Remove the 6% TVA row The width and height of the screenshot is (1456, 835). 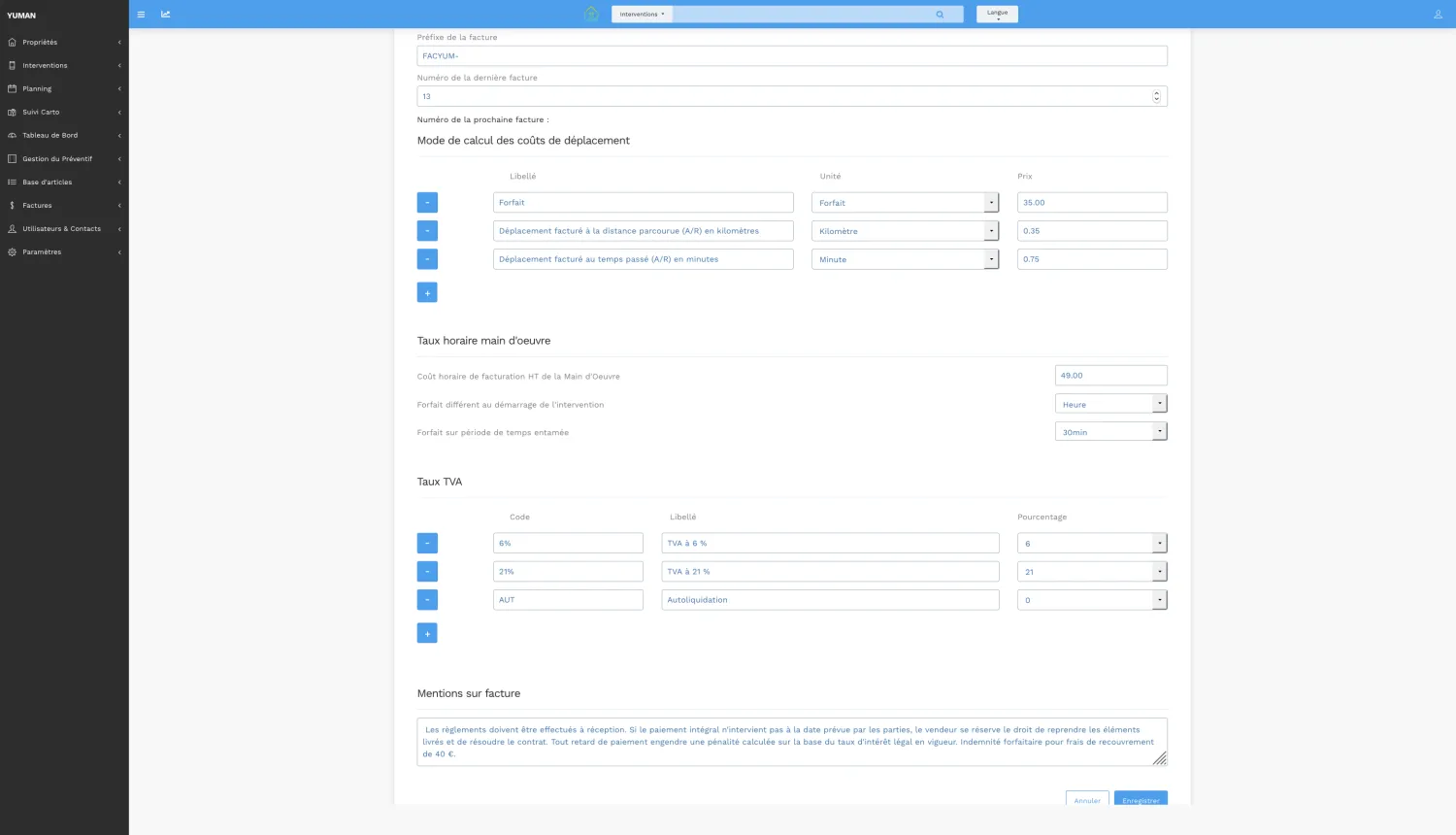tap(427, 544)
